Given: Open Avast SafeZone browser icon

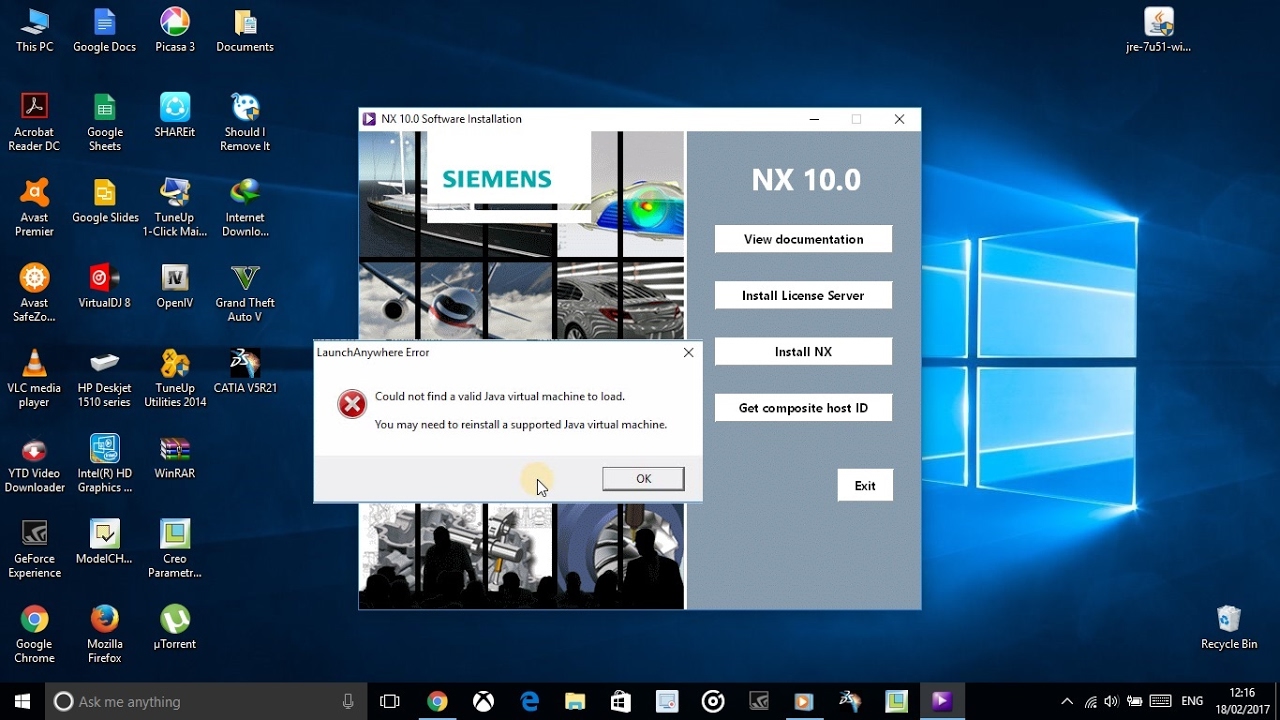Looking at the screenshot, I should click(34, 293).
